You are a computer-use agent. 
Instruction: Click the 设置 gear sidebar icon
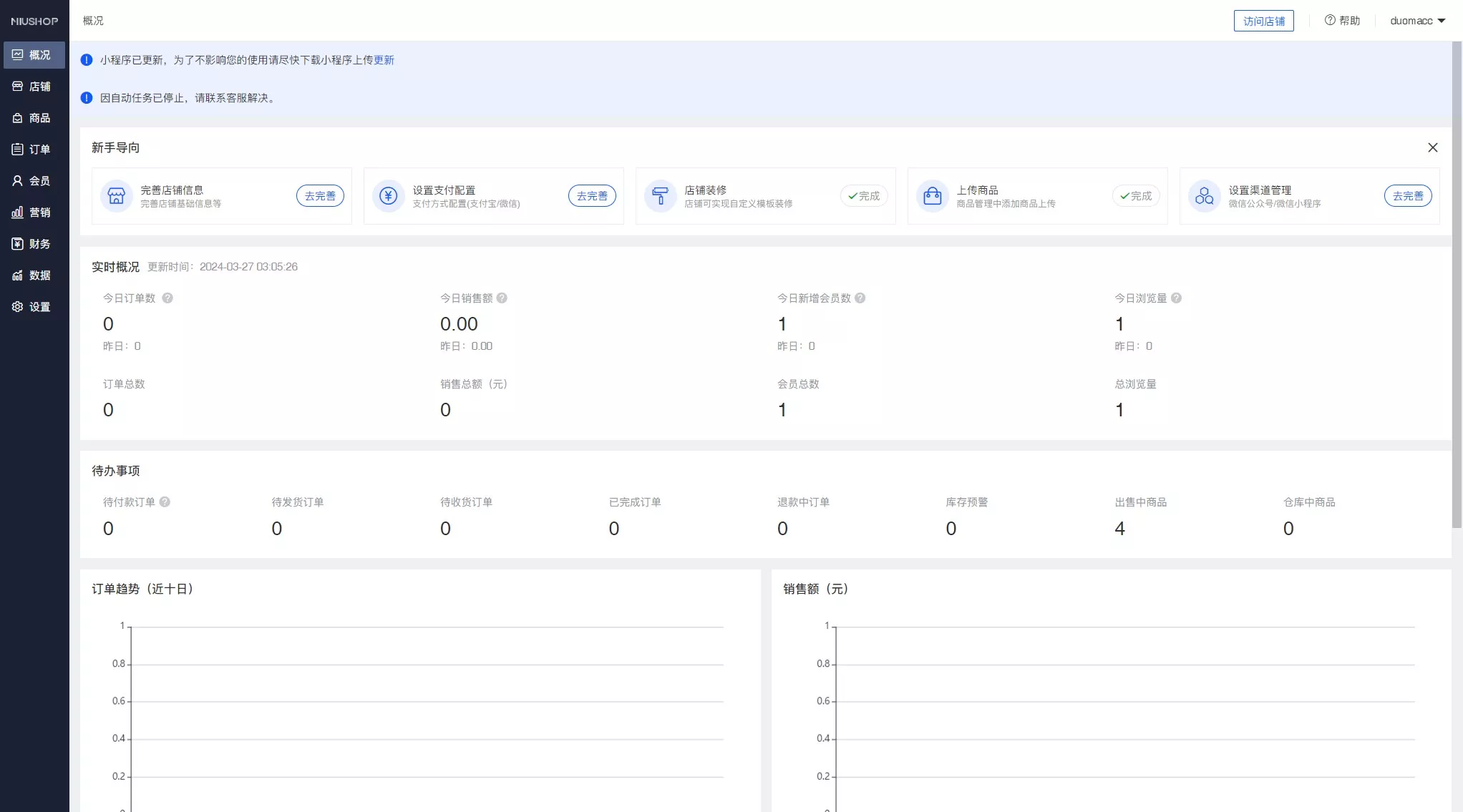pyautogui.click(x=18, y=307)
